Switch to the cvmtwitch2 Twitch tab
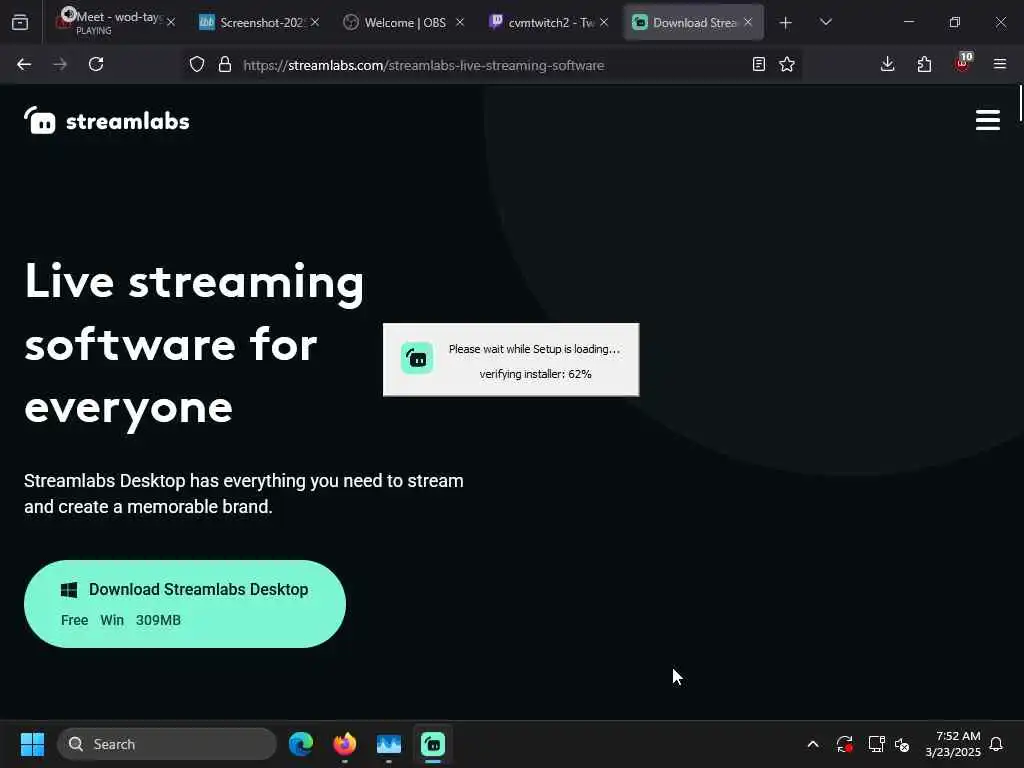This screenshot has height=768, width=1024. click(549, 22)
